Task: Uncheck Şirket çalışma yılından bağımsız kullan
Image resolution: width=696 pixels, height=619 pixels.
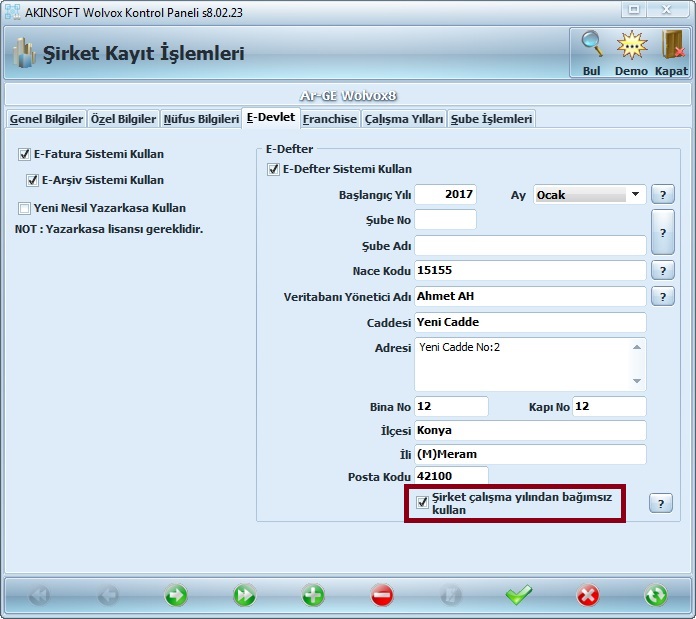Action: (422, 502)
